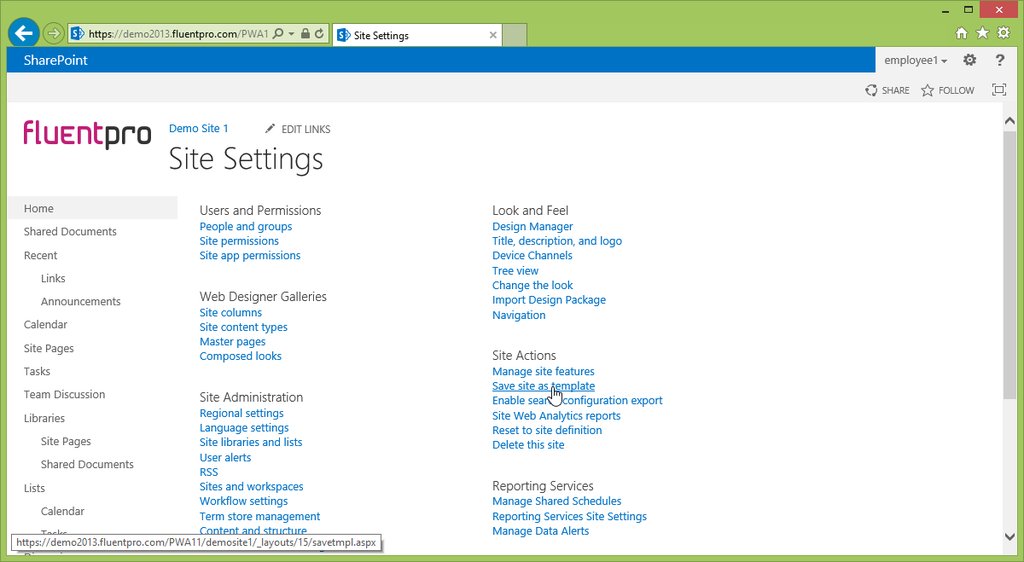Open Design Manager link
The width and height of the screenshot is (1024, 562).
[x=532, y=226]
